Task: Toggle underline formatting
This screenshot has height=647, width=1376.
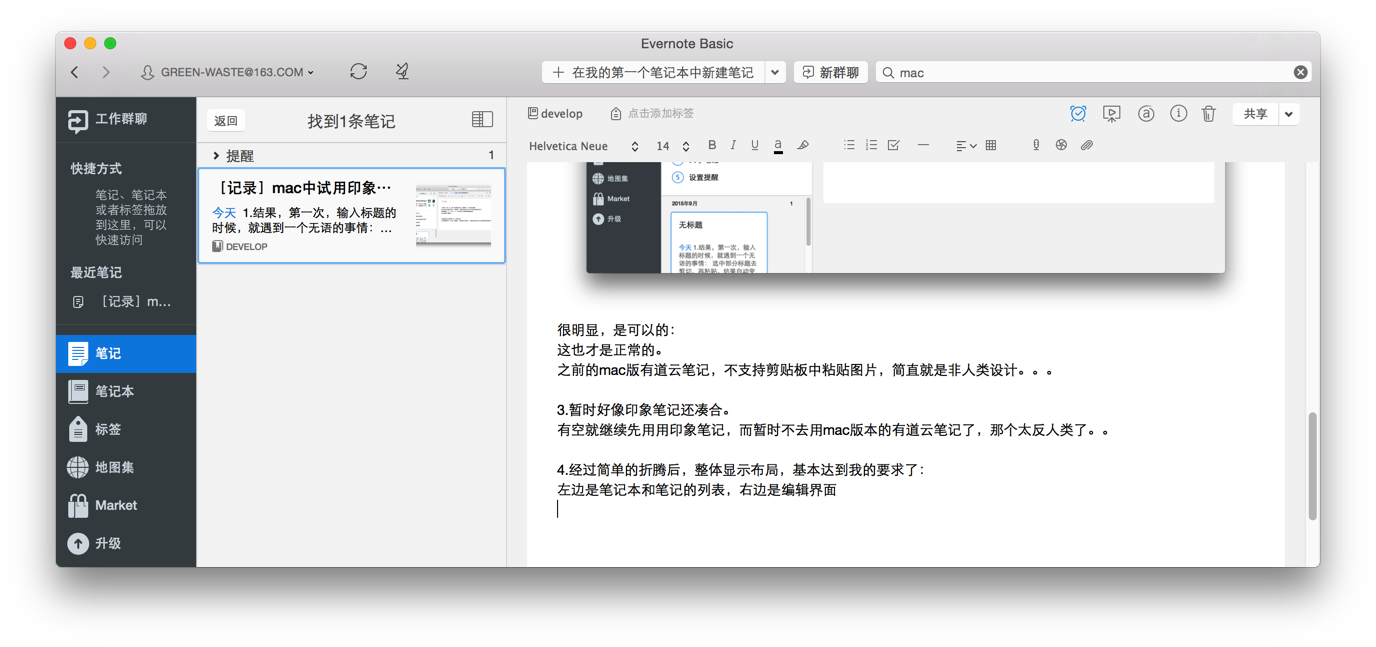Action: [755, 146]
